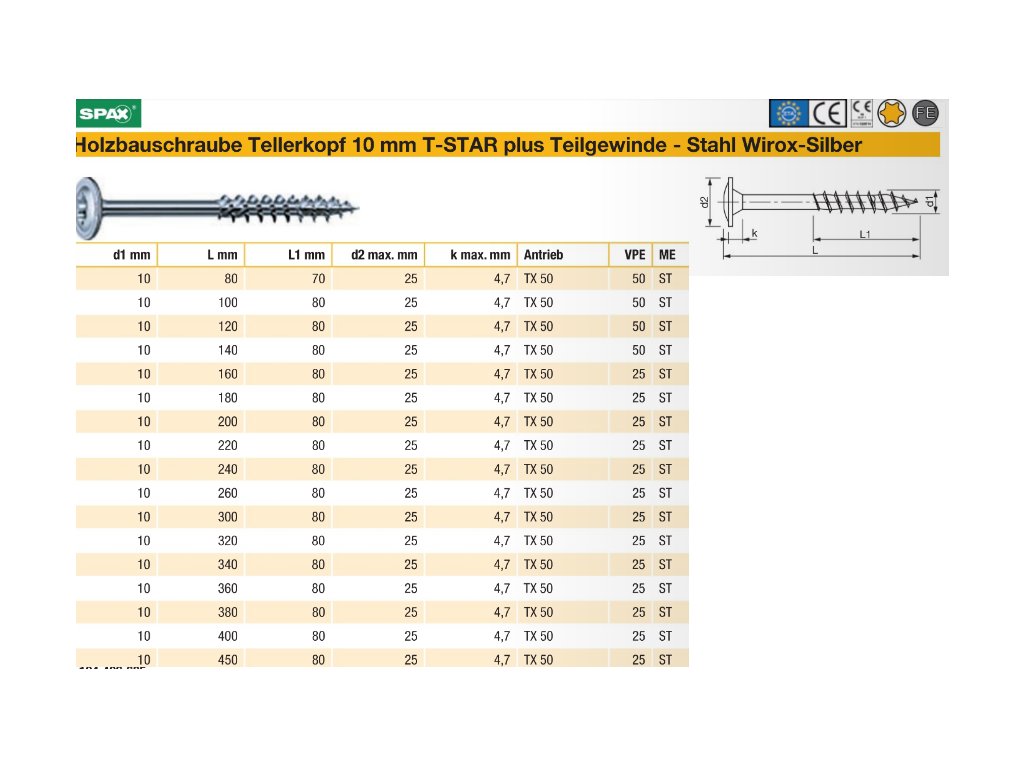The image size is (1024, 768).
Task: Click the grey FE material icon
Action: (x=925, y=113)
